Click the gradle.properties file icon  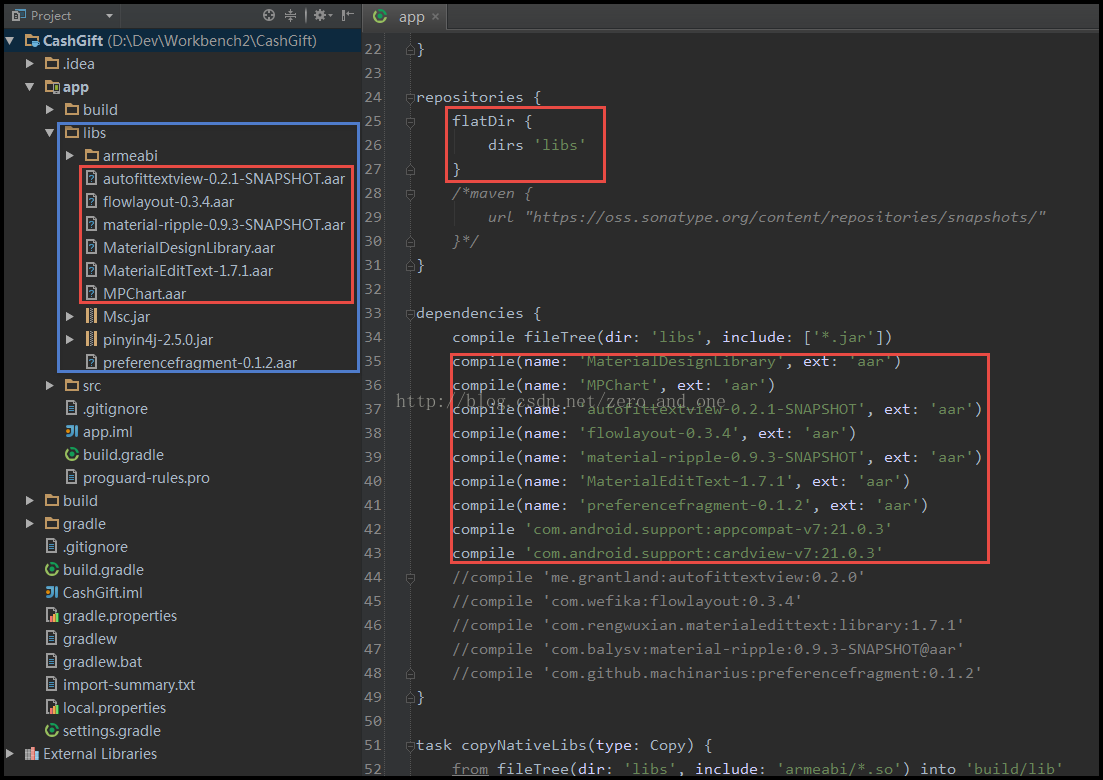tap(52, 615)
